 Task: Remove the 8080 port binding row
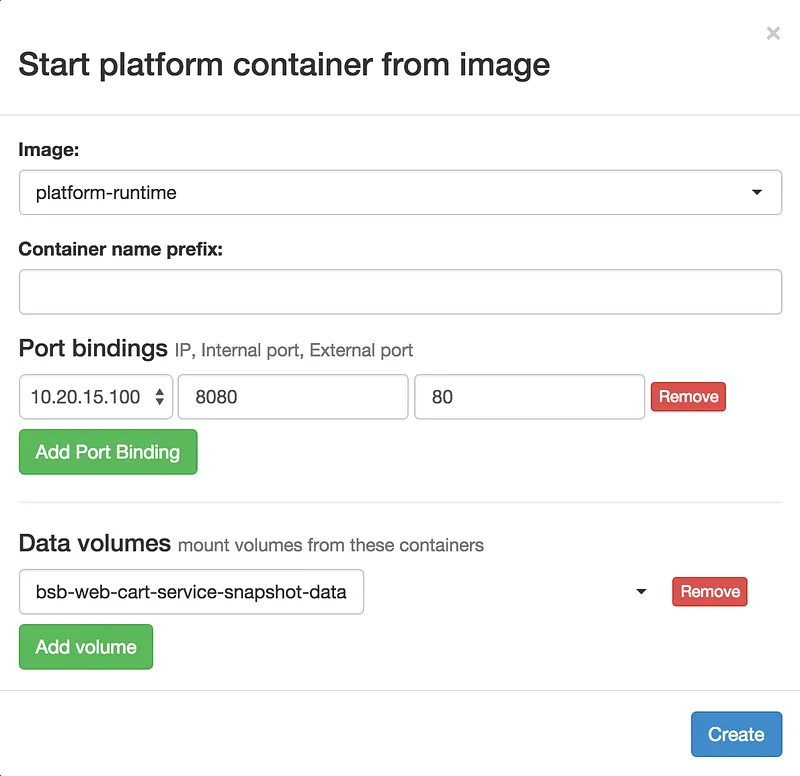[688, 396]
